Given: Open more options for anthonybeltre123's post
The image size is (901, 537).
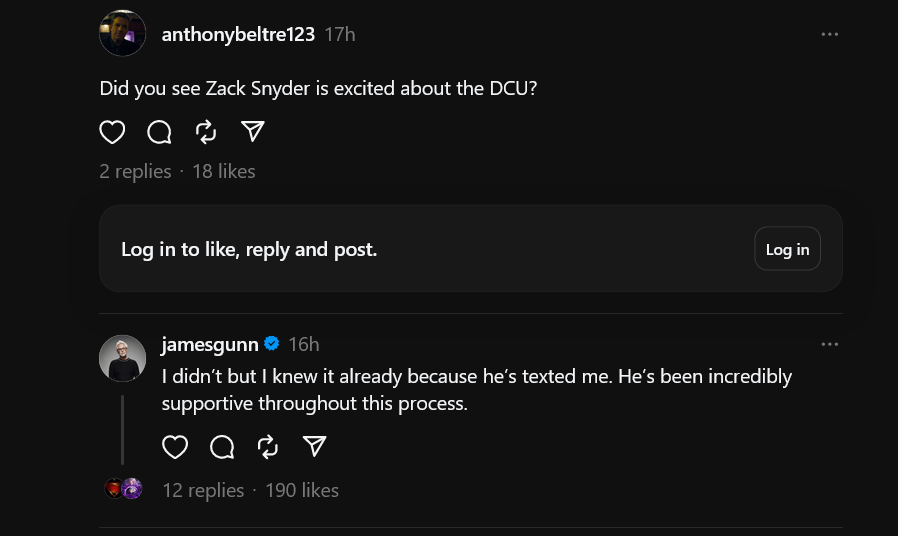Looking at the screenshot, I should (829, 34).
